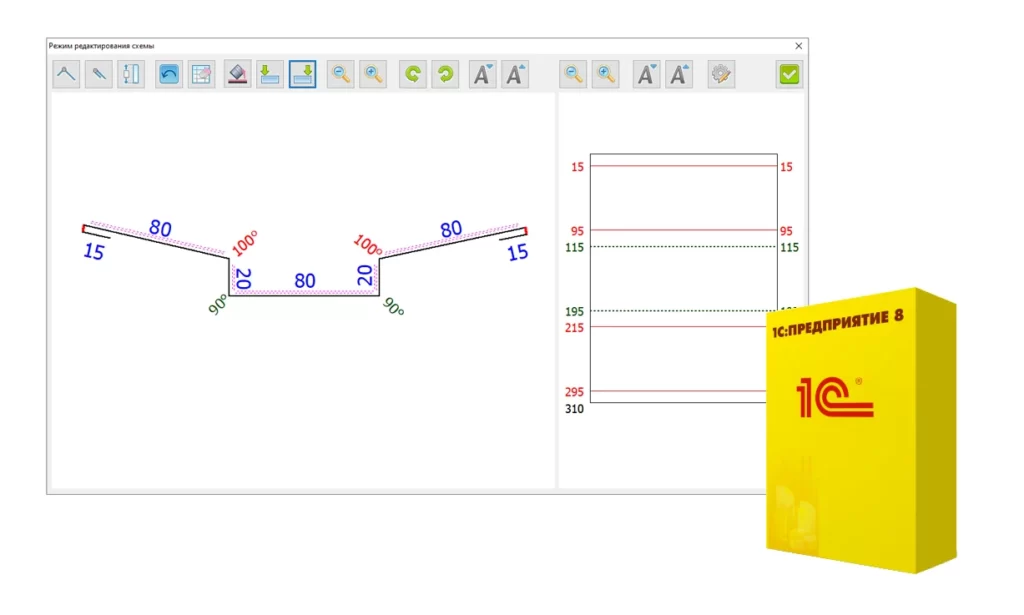Viewport: 1024px width, 615px height.
Task: Click the left red 100° angle label
Action: (x=244, y=243)
